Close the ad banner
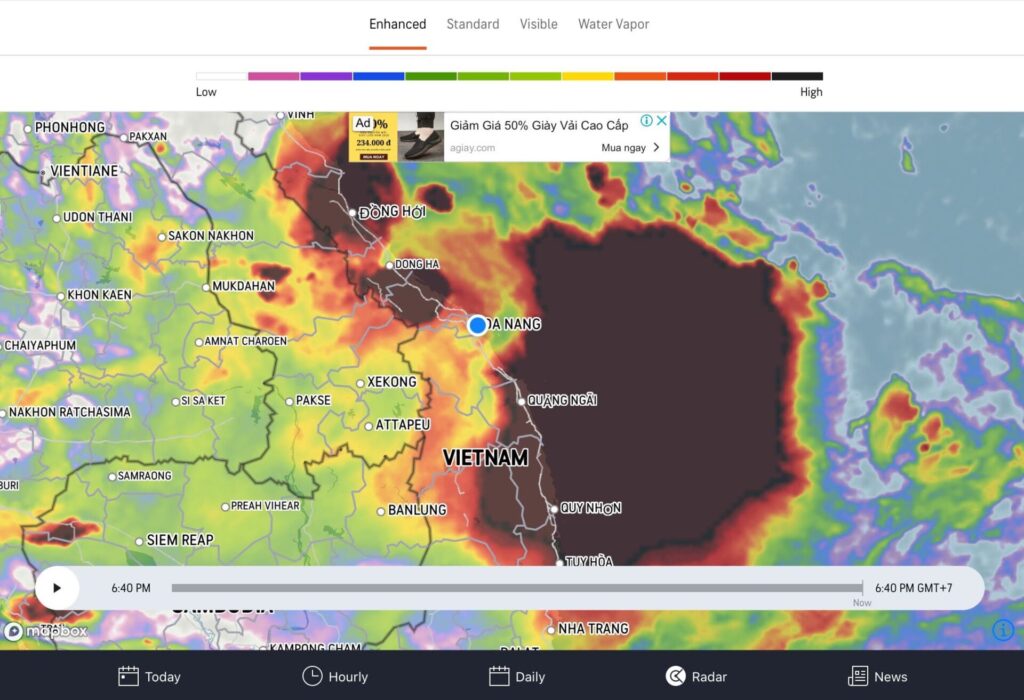Viewport: 1024px width, 700px height. coord(662,120)
